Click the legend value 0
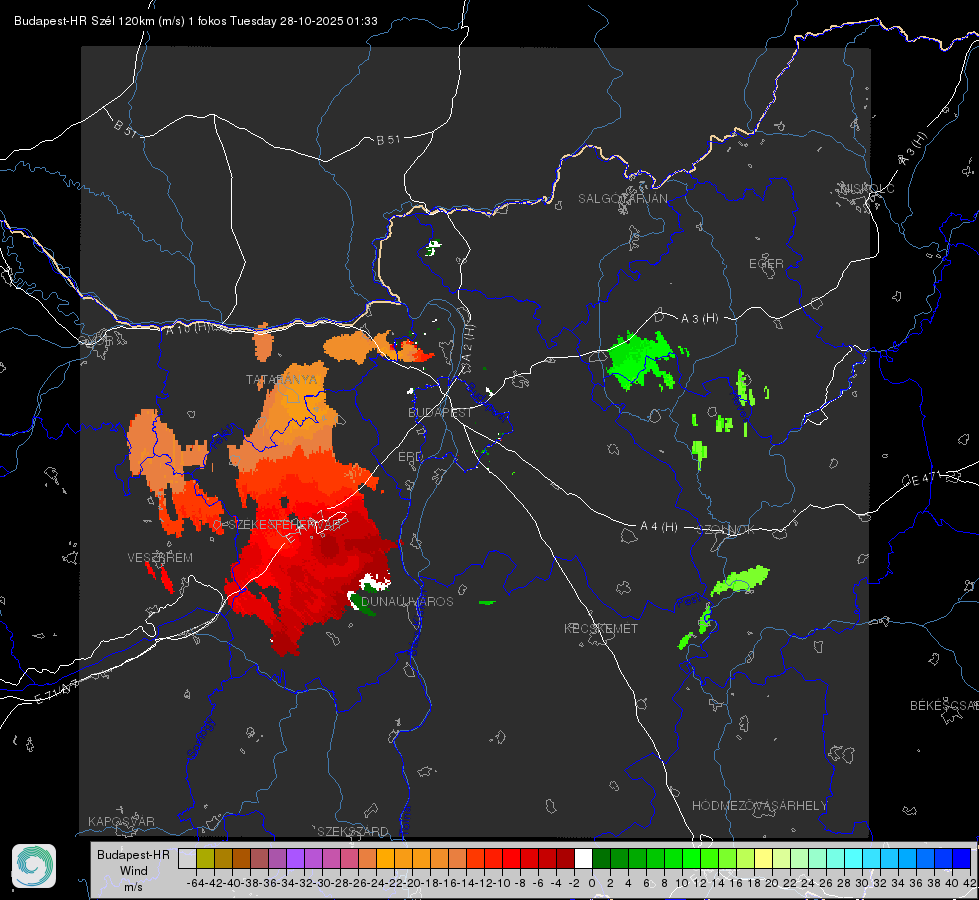 tap(592, 883)
